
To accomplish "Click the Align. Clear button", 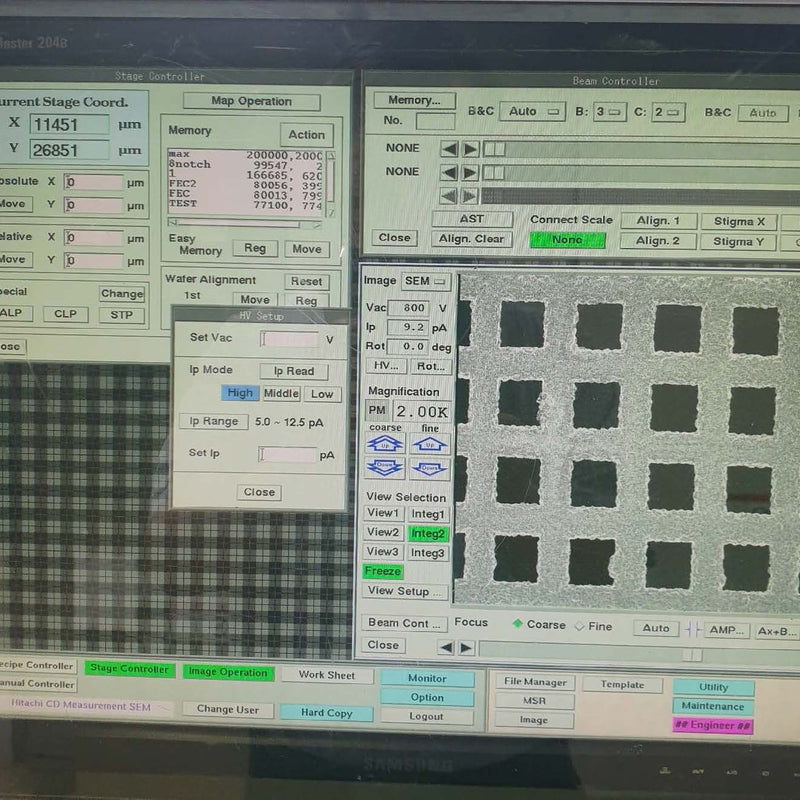I will (471, 238).
